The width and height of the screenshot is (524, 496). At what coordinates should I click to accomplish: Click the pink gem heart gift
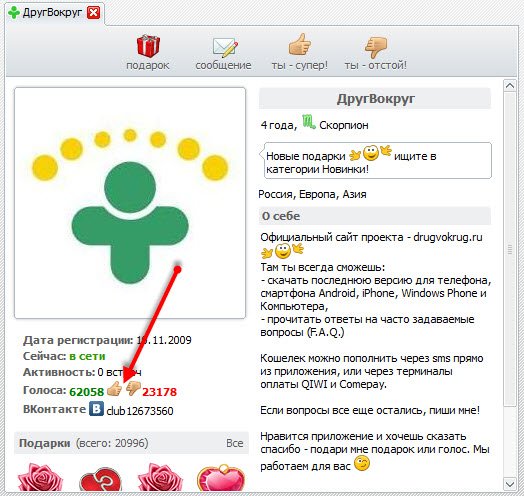coord(221,479)
